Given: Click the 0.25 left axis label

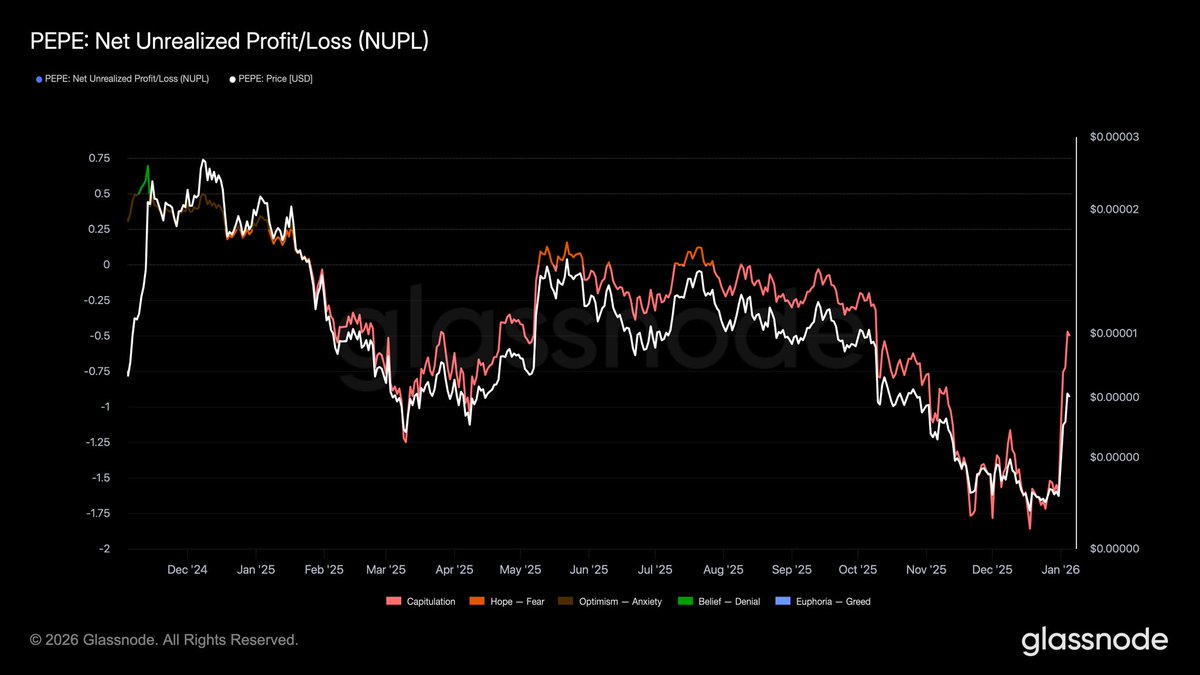Looking at the screenshot, I should (x=99, y=229).
